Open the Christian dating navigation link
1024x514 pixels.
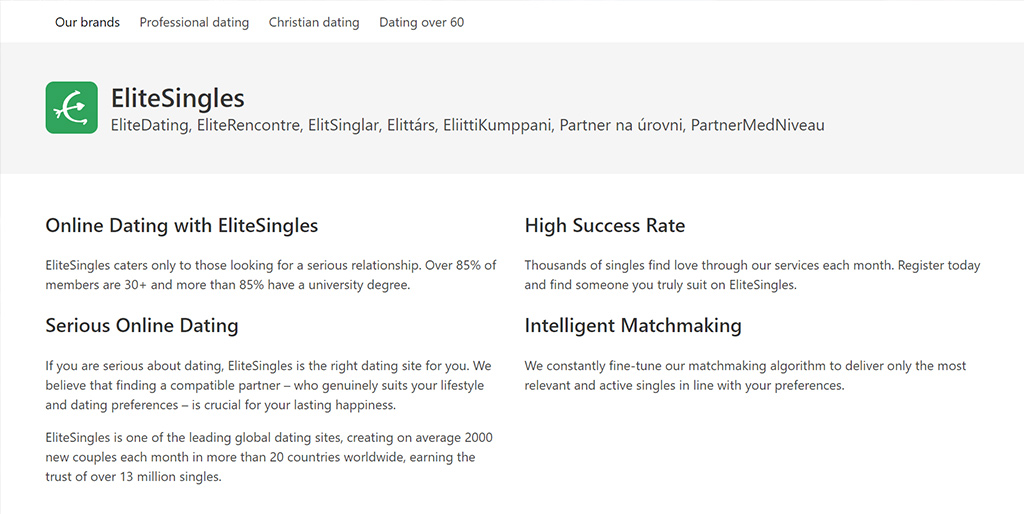click(x=314, y=22)
